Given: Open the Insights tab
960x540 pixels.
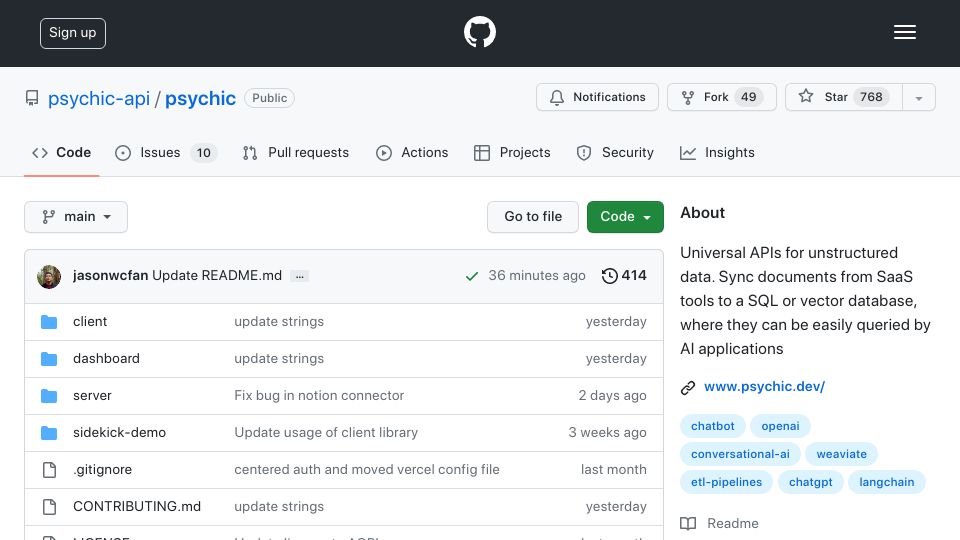Looking at the screenshot, I should pos(717,152).
